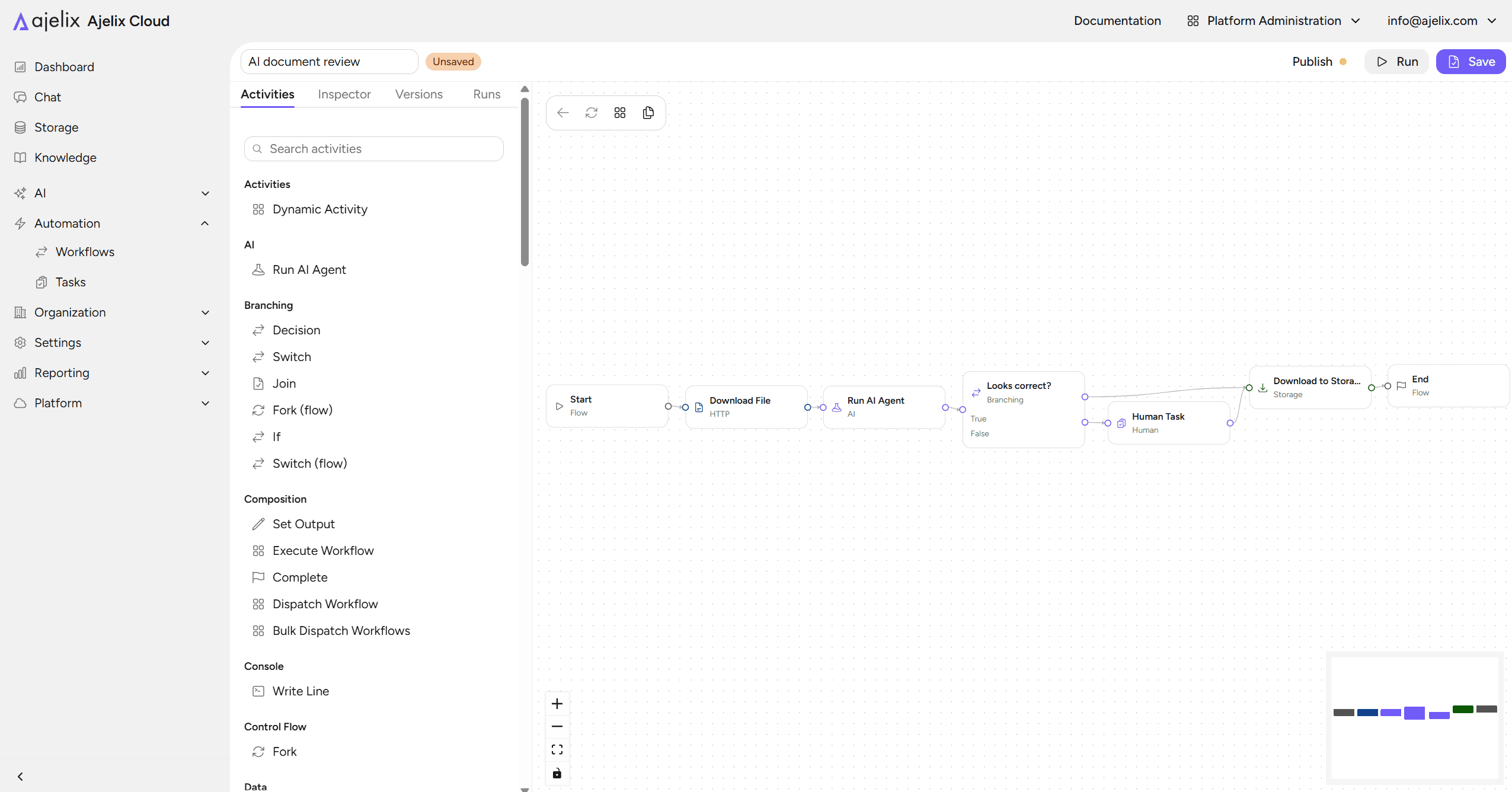
Task: Save the workflow
Action: point(1471,62)
